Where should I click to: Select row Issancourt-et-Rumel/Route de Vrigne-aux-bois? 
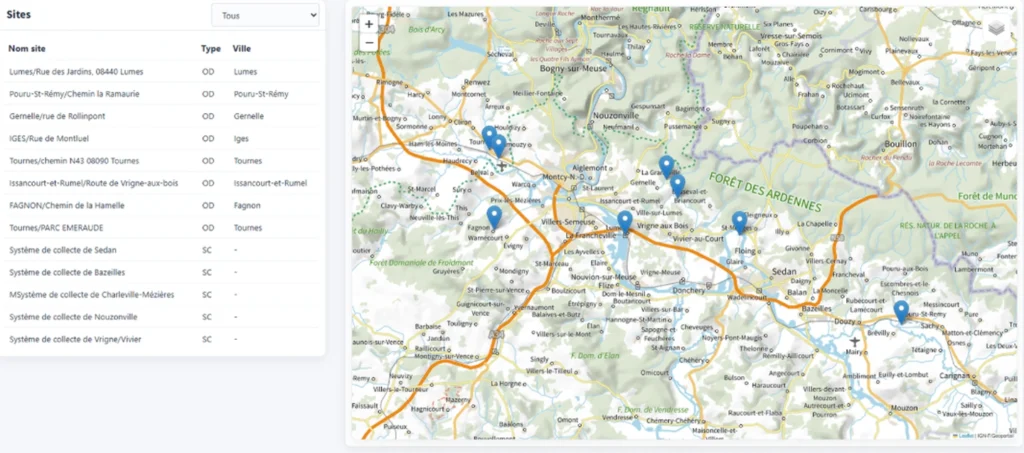(x=160, y=183)
